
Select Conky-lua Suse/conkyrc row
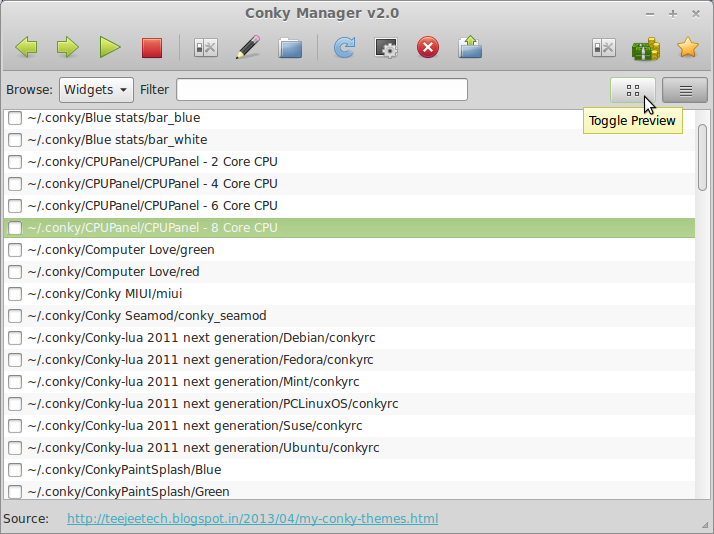coord(349,426)
